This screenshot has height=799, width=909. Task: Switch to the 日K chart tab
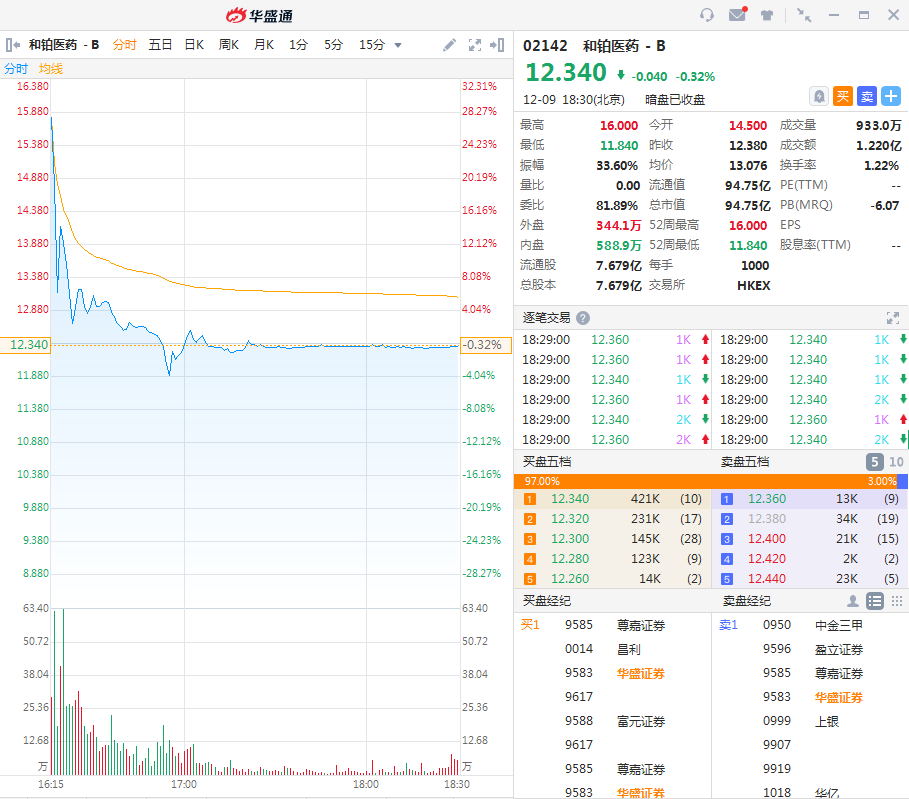(x=194, y=45)
